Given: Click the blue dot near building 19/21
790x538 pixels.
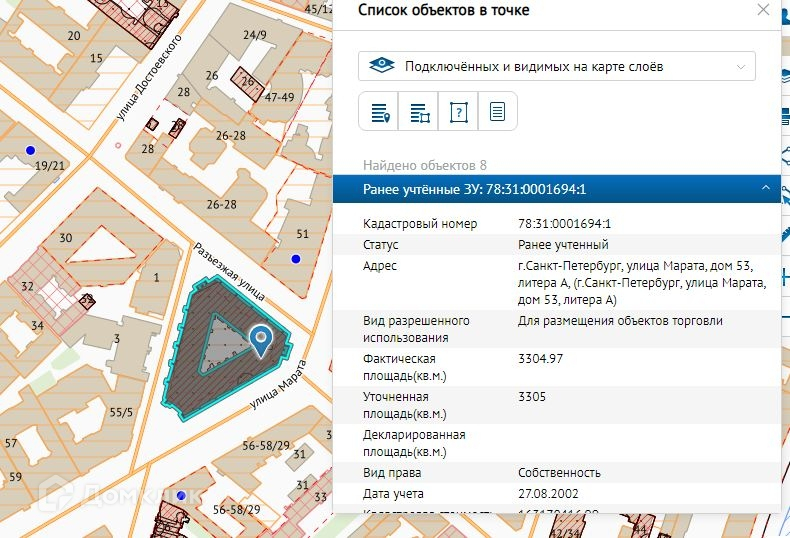Looking at the screenshot, I should point(30,150).
